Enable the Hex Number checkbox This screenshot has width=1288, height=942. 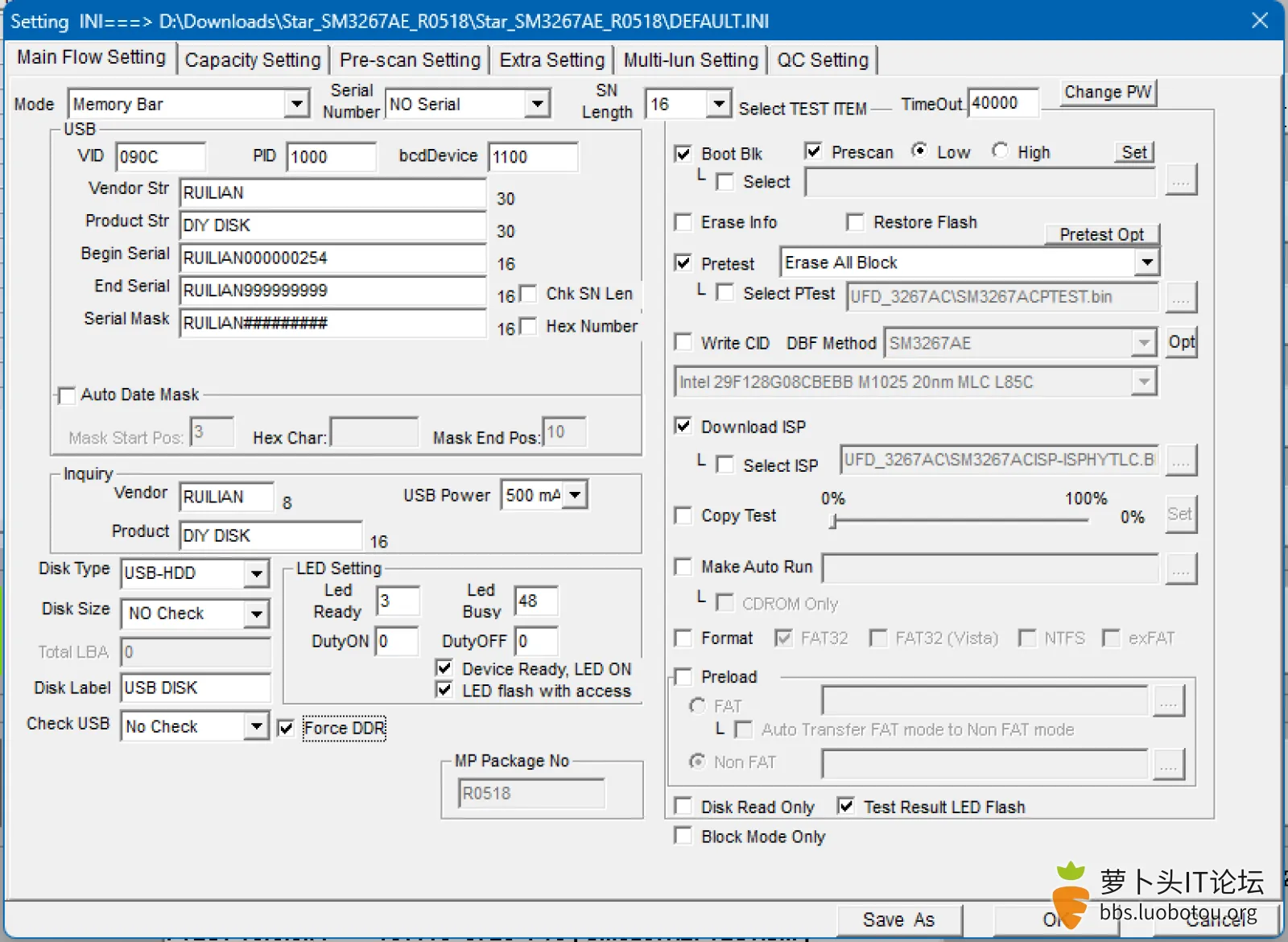point(528,326)
